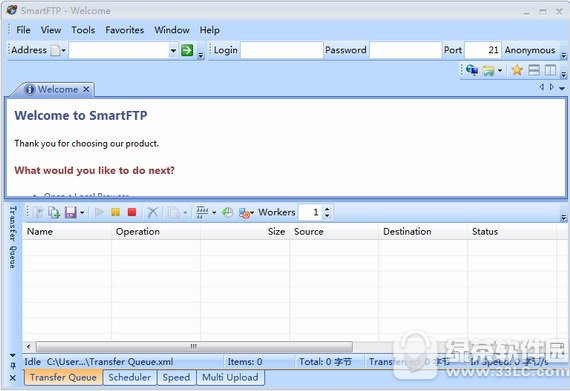This screenshot has width=570, height=391.
Task: Expand Address toolbar overflow options
Action: click(x=200, y=55)
